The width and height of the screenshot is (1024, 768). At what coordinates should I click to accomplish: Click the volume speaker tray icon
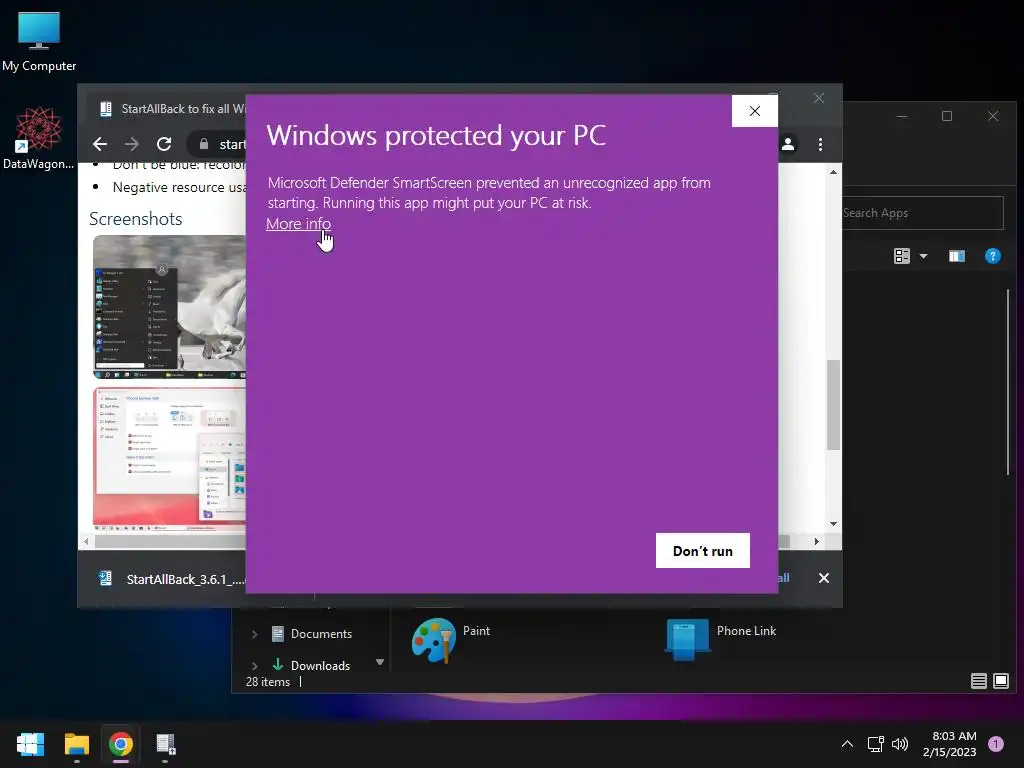[x=900, y=744]
